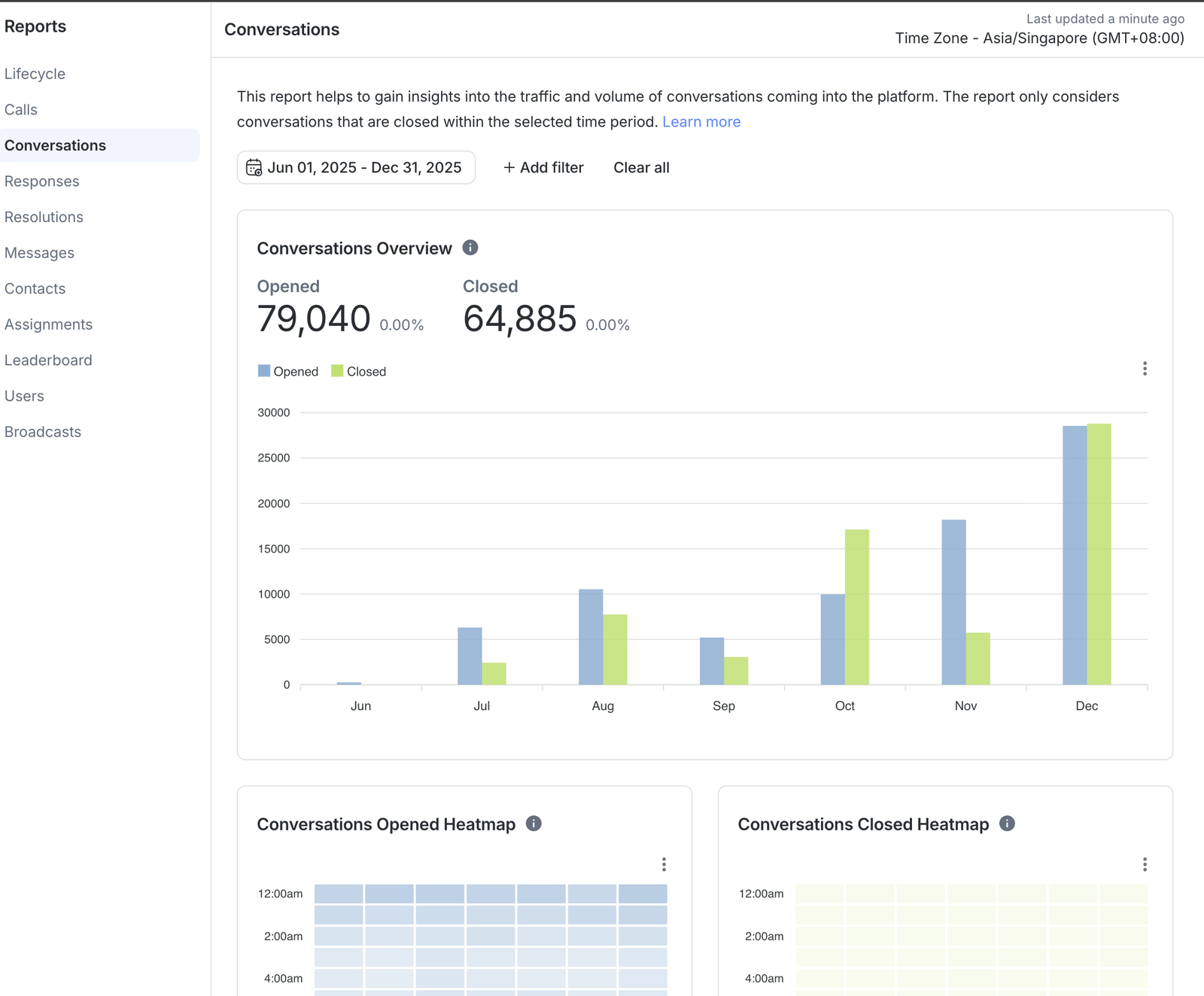Click the Conversations Opened Heatmap info icon
This screenshot has height=996, width=1204.
[x=534, y=824]
